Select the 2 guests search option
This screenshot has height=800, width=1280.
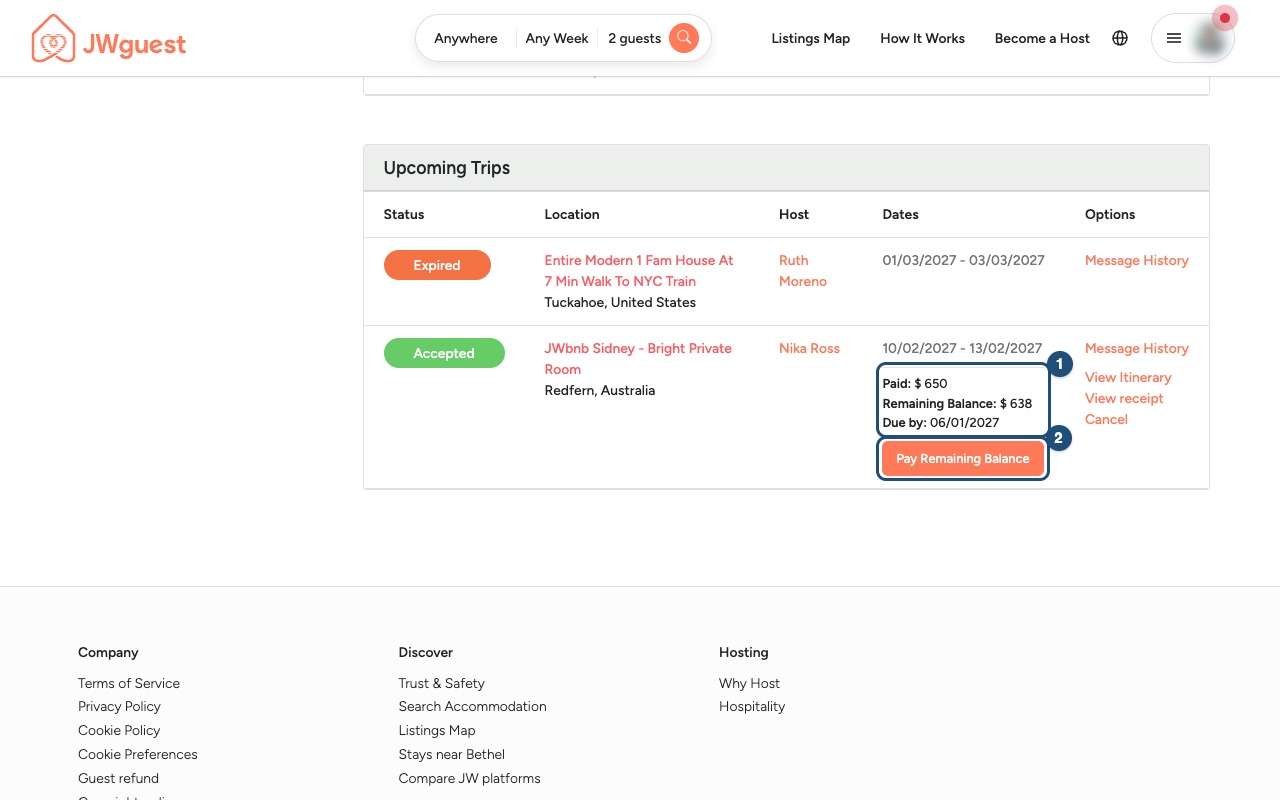[x=634, y=38]
